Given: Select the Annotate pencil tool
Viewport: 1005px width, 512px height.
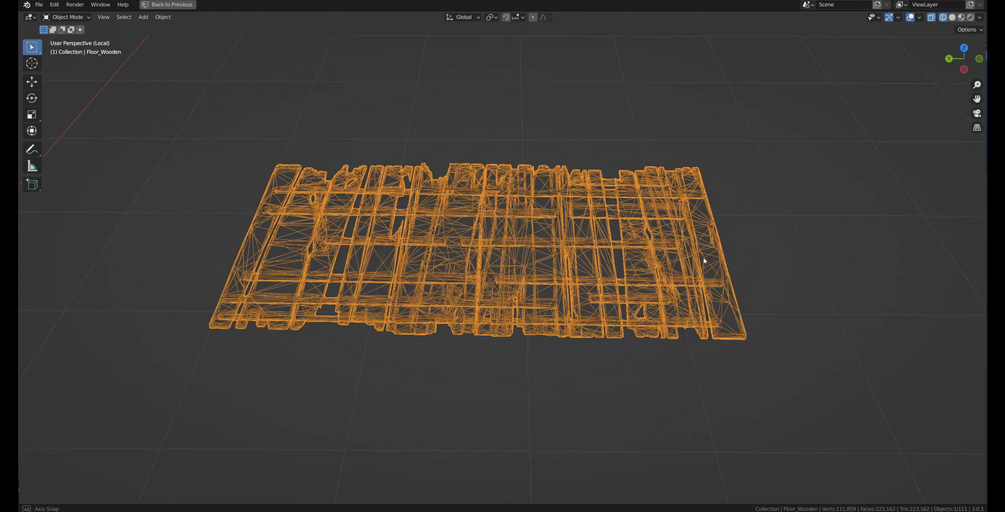Looking at the screenshot, I should [31, 149].
